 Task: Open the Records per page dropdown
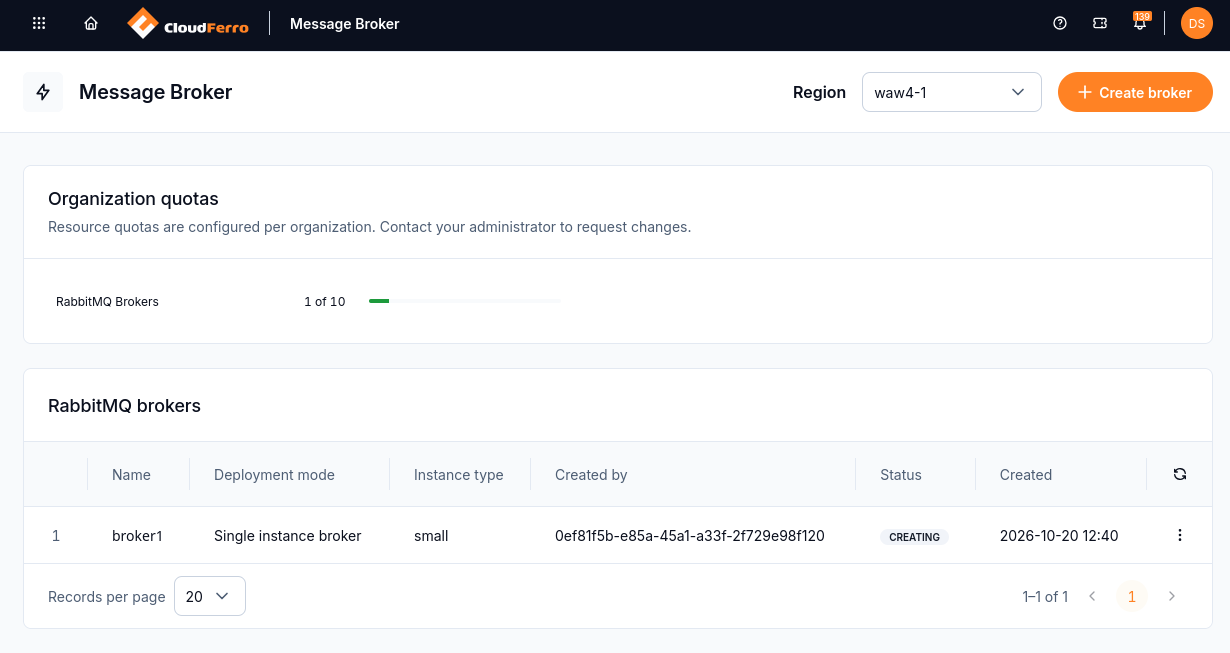click(x=210, y=597)
